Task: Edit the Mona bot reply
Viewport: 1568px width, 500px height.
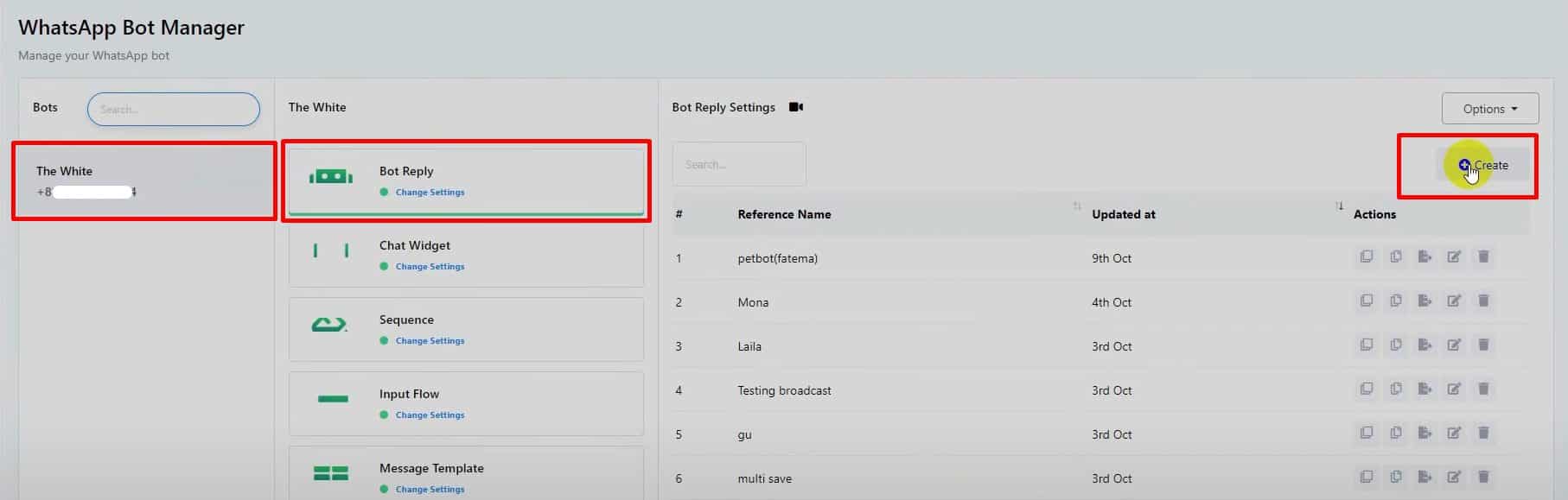Action: point(1454,301)
